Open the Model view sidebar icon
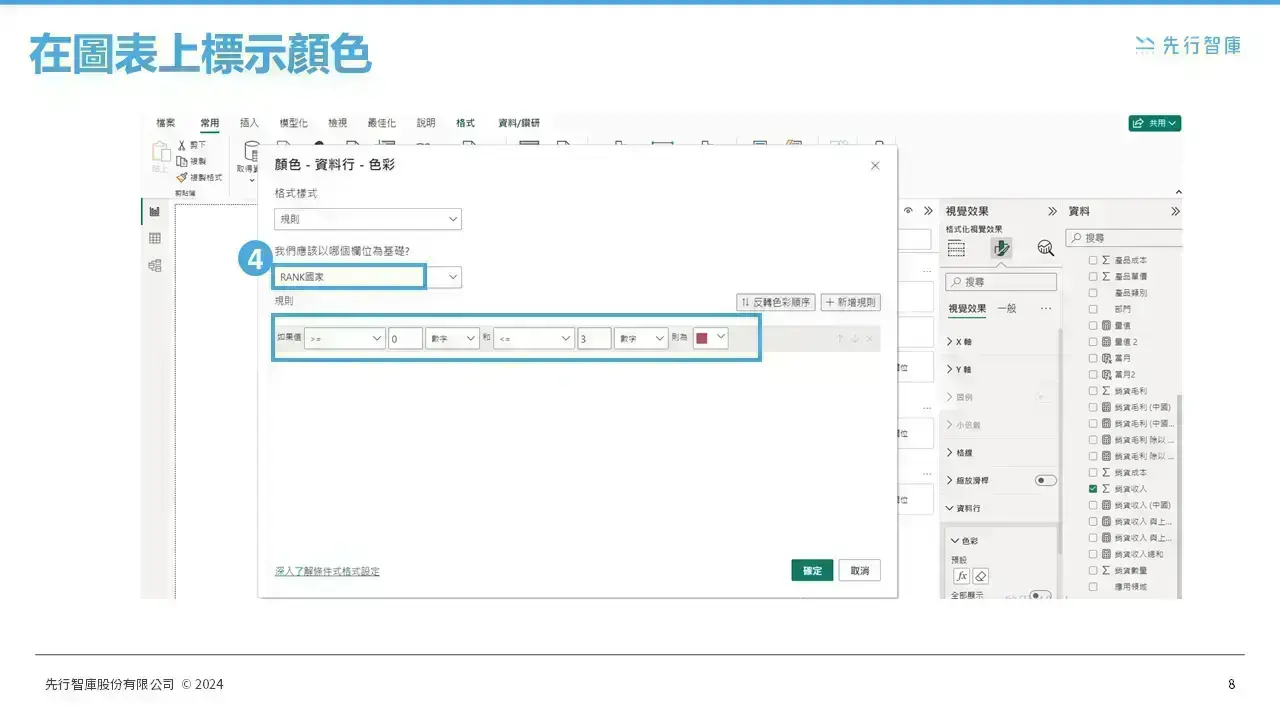 click(x=155, y=265)
